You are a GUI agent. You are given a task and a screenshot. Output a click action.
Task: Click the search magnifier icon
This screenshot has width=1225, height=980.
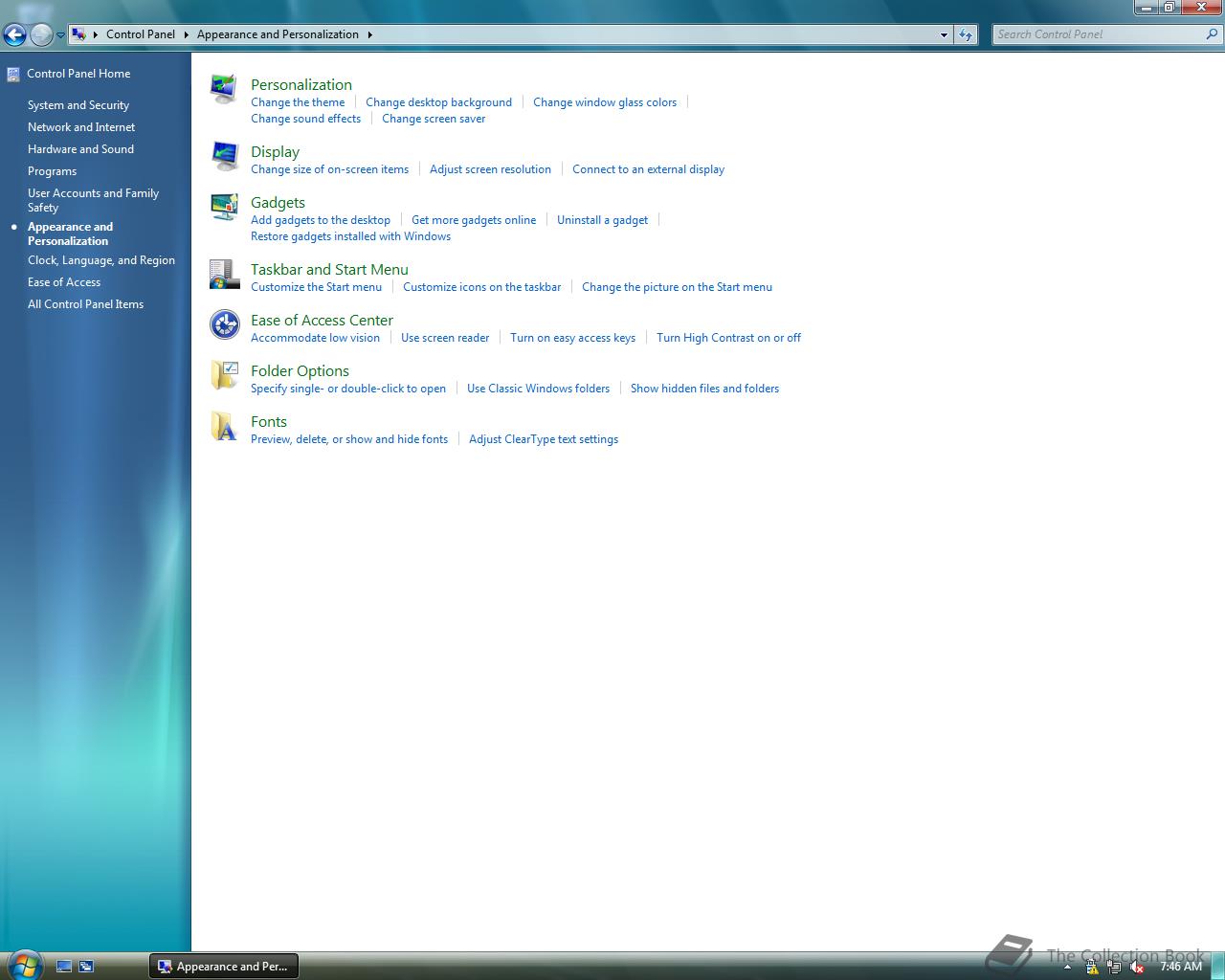point(1213,34)
